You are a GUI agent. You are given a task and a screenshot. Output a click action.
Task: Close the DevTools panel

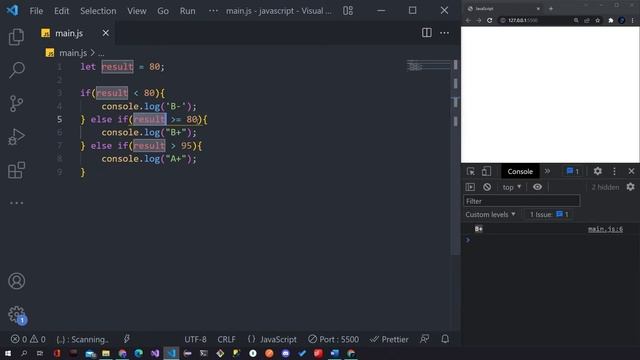[631, 171]
